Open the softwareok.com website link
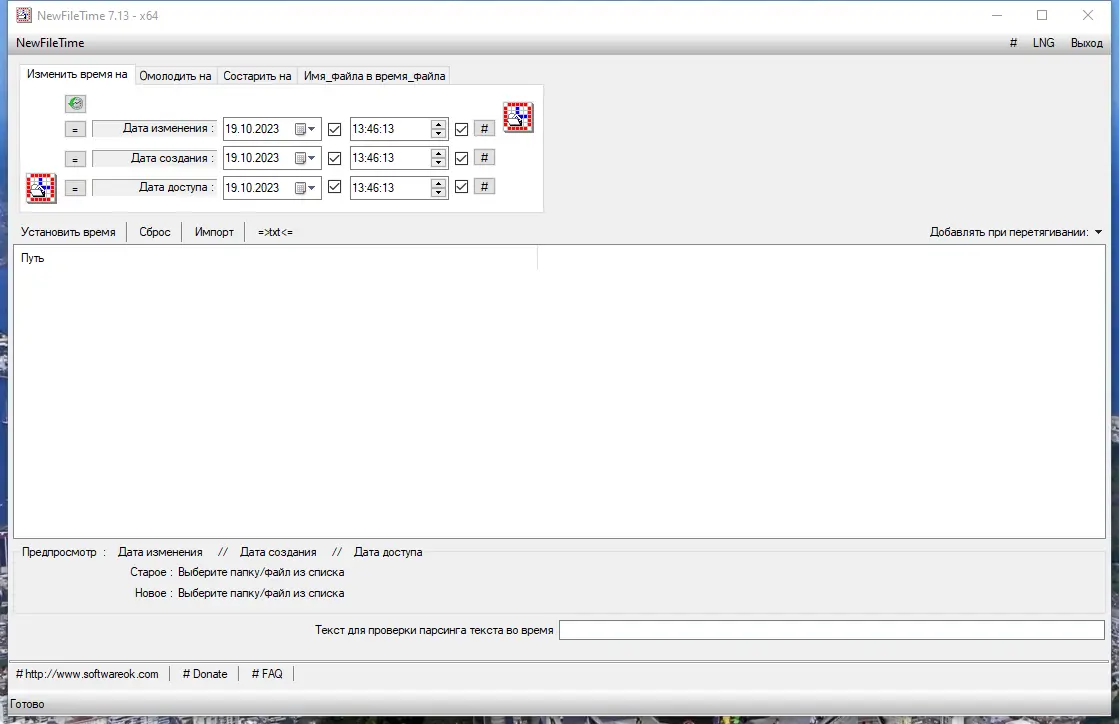Screen dimensions: 1119x724 pyautogui.click(x=87, y=674)
